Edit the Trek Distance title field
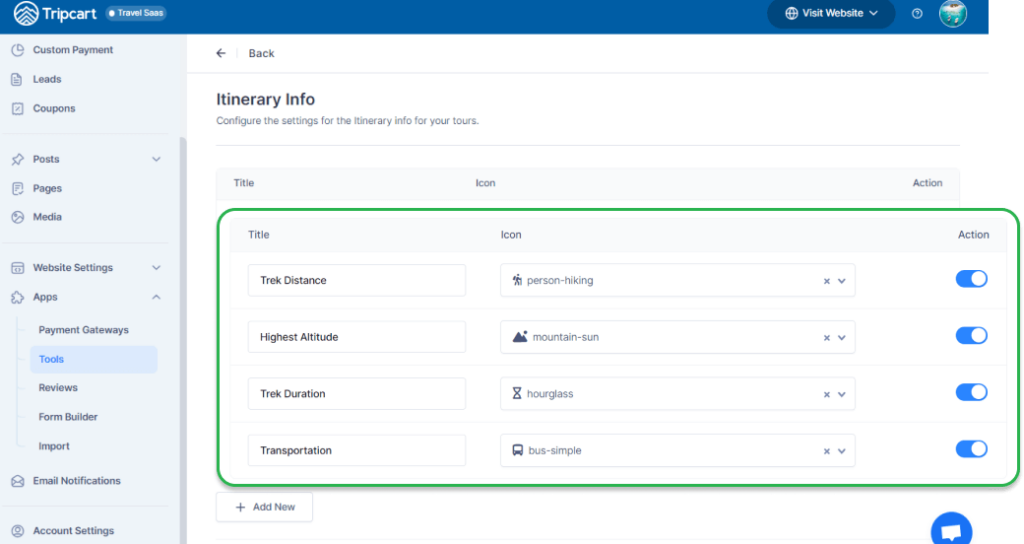The height and width of the screenshot is (544, 1024). coord(357,280)
